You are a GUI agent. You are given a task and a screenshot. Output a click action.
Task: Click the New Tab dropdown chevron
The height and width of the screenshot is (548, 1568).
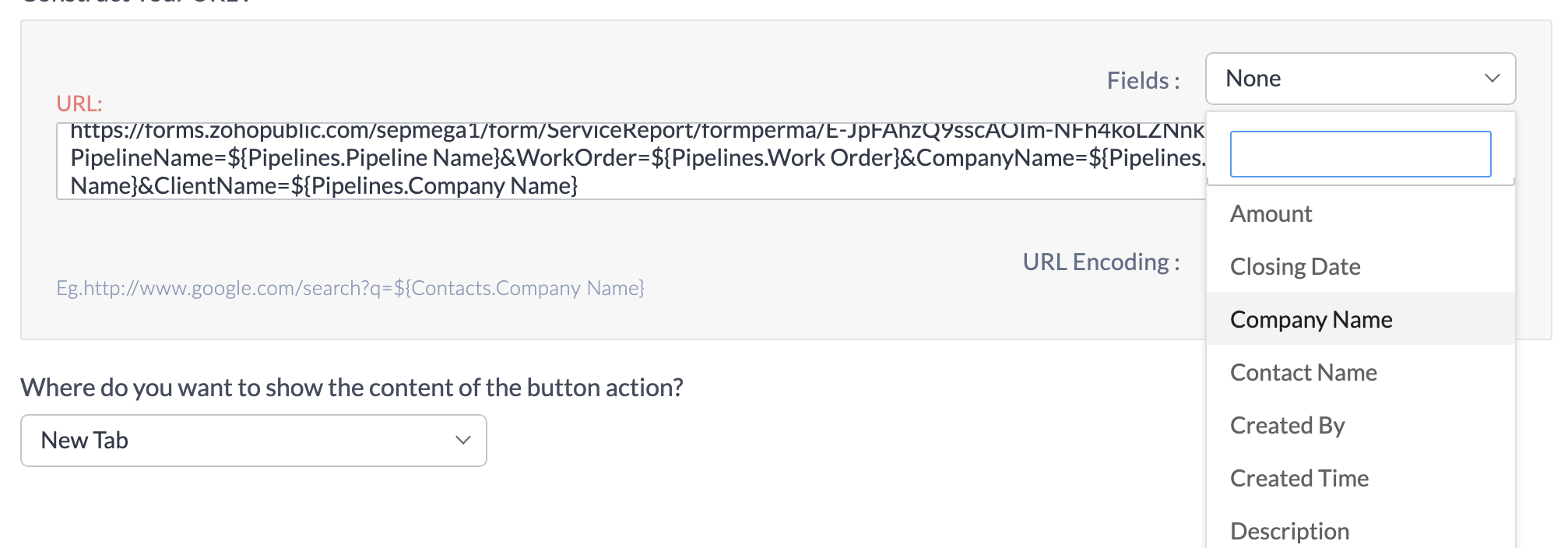click(x=463, y=441)
